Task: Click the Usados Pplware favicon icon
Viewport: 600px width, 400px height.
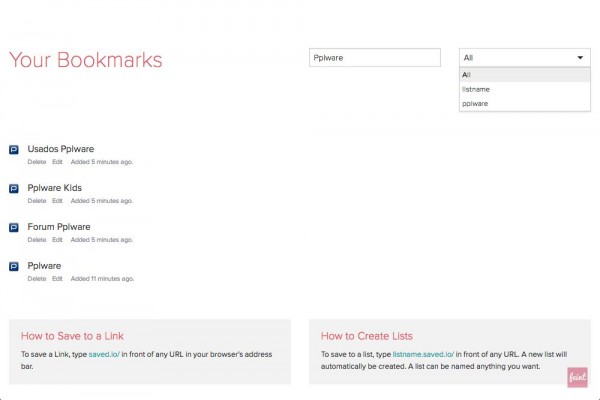Action: click(x=14, y=150)
